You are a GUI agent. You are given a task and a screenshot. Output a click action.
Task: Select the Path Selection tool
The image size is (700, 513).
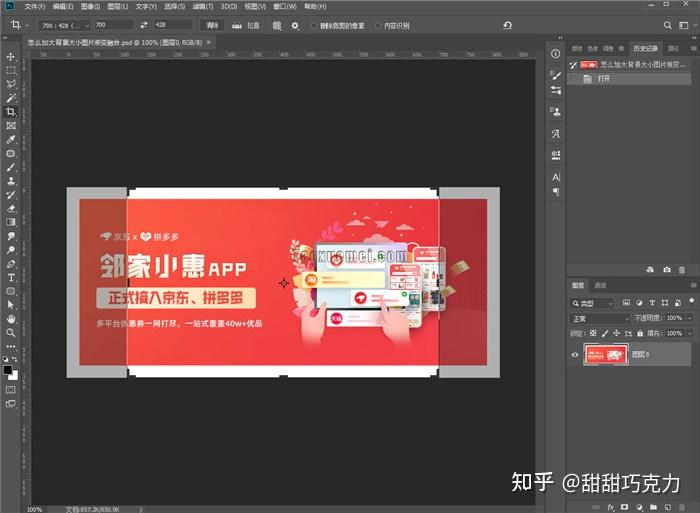coord(11,305)
